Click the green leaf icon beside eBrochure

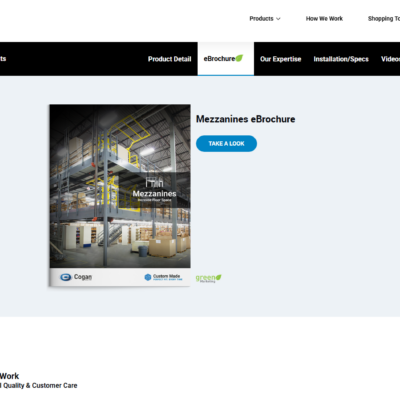(239, 58)
